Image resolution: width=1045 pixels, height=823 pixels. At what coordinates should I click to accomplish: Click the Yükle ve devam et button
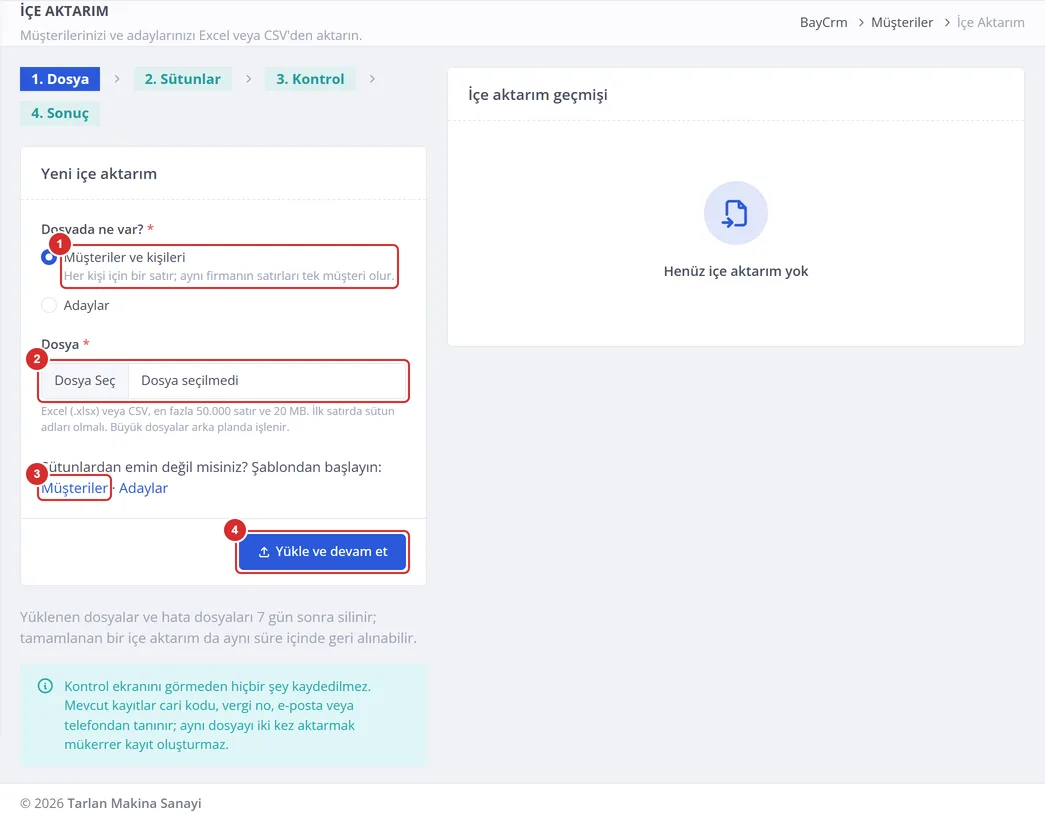[x=323, y=552]
